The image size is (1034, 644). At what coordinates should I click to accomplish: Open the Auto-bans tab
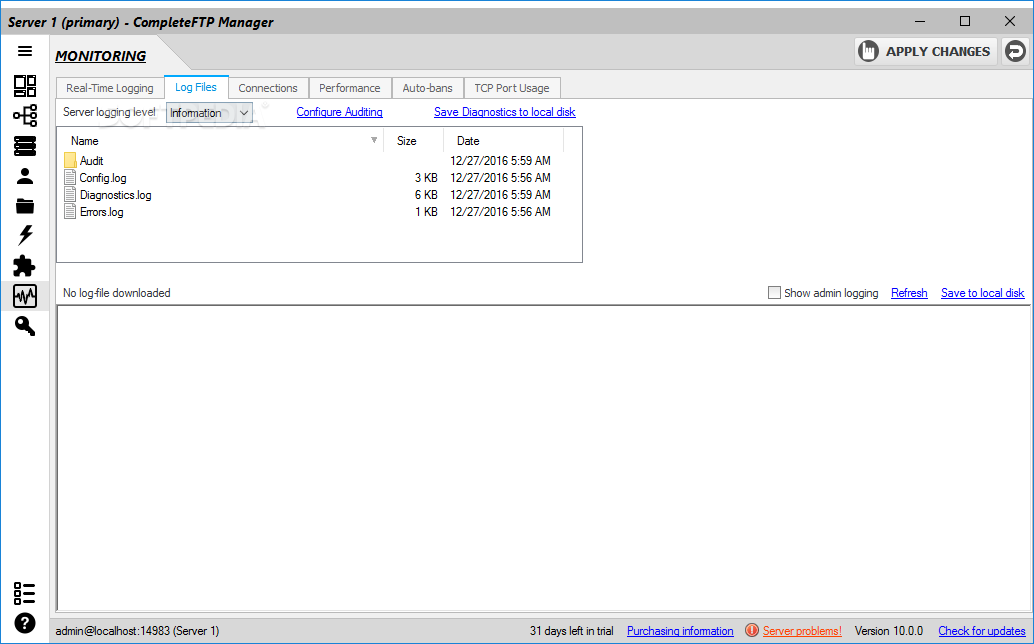click(427, 88)
